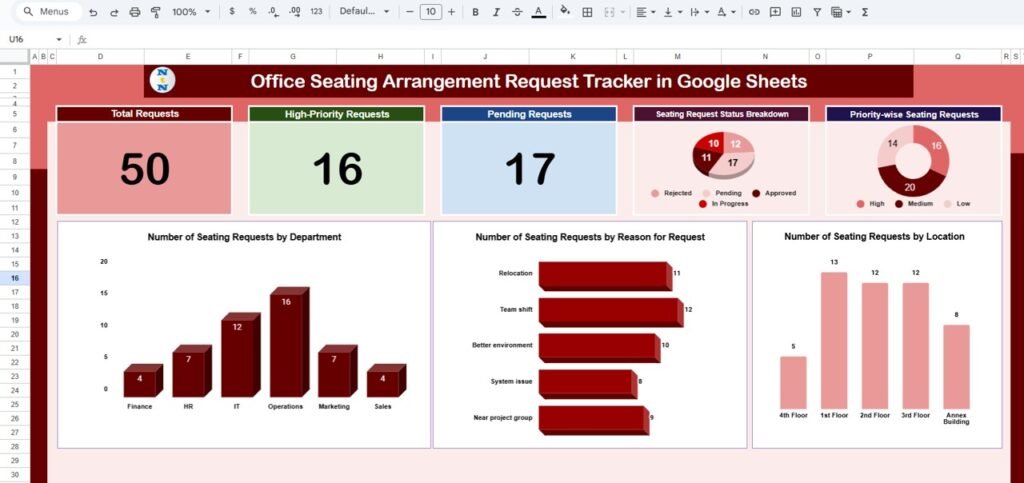Click the Team shift bar
This screenshot has width=1024, height=483.
[x=611, y=312]
